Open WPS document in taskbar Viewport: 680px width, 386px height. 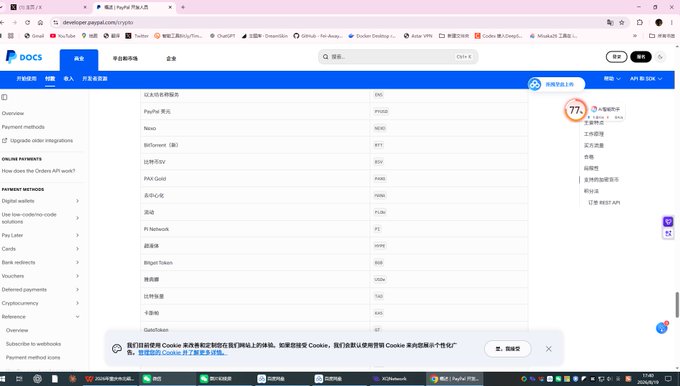tap(110, 379)
